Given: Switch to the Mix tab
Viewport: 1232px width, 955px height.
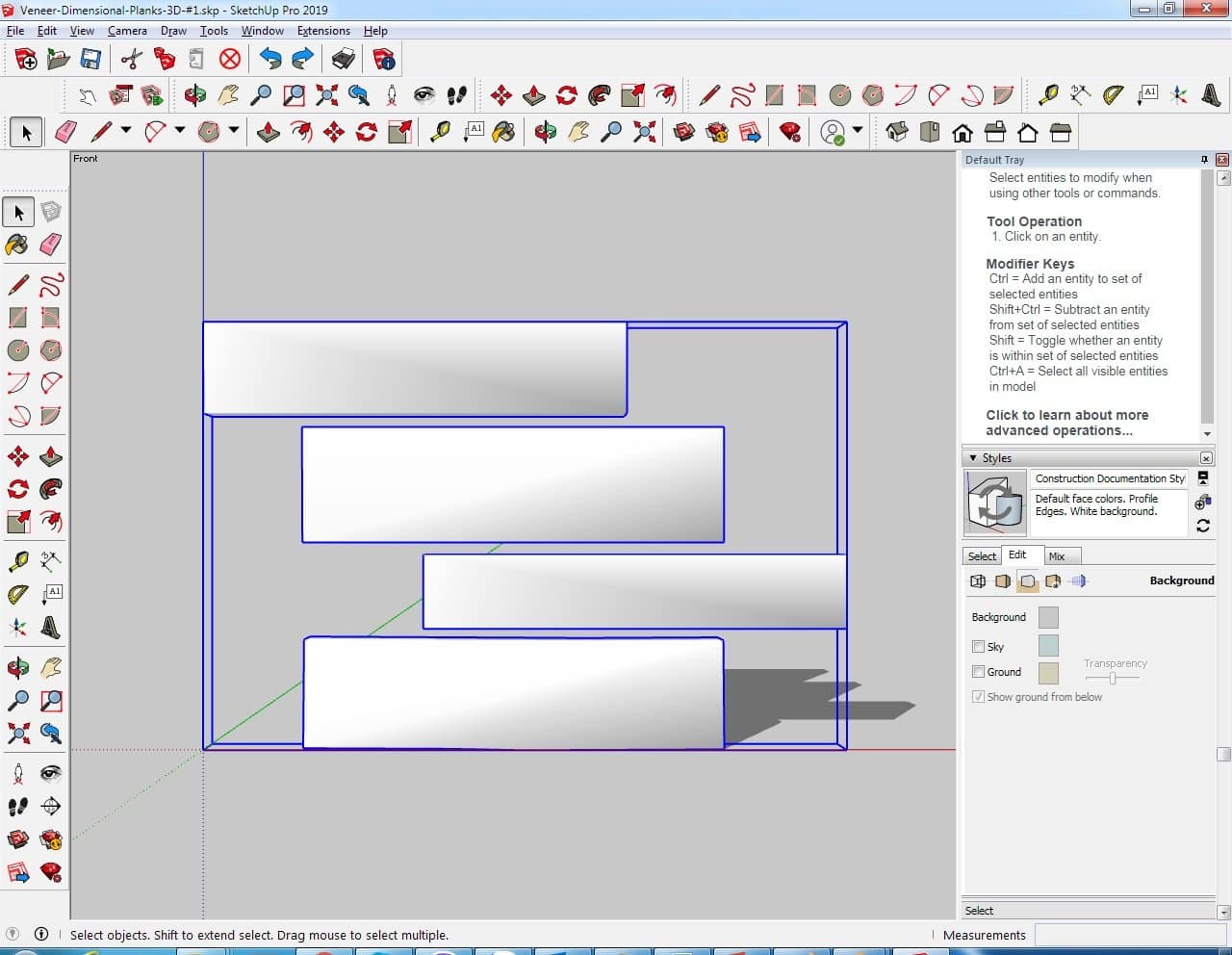Looking at the screenshot, I should point(1057,556).
